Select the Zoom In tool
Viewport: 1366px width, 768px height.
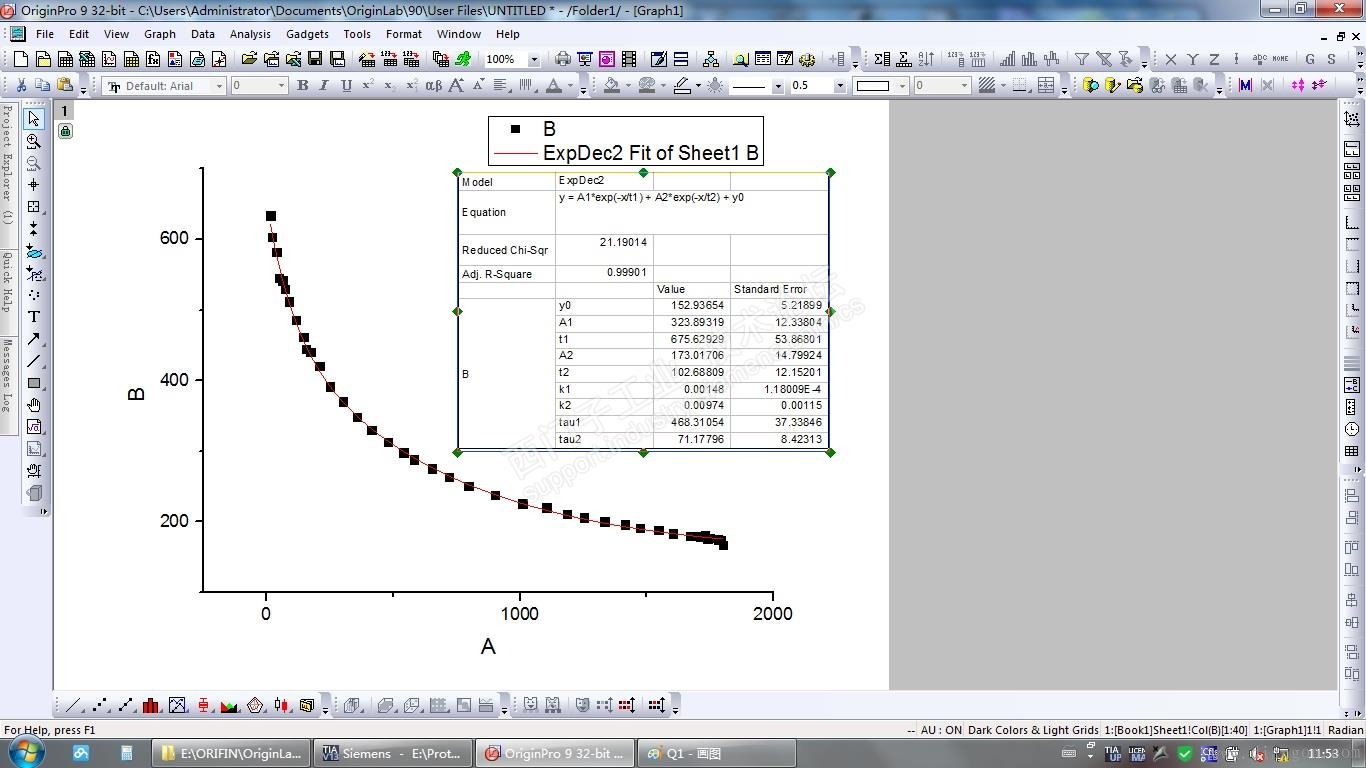tap(34, 141)
